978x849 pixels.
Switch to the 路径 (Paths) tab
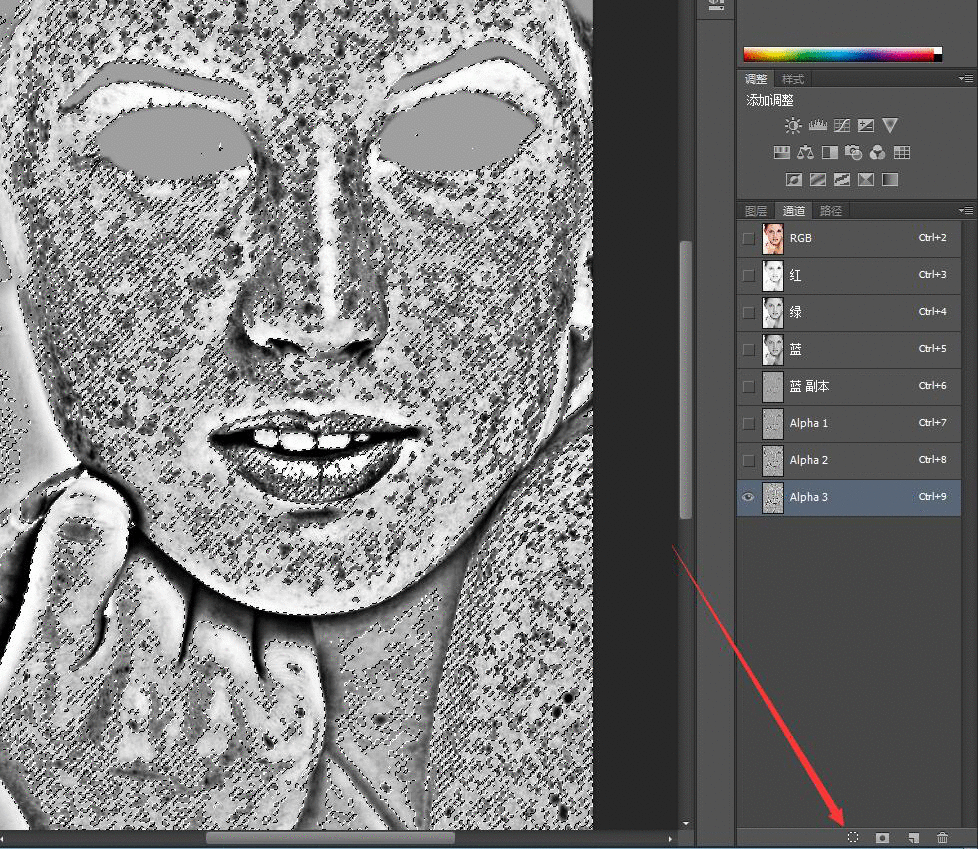pyautogui.click(x=830, y=211)
